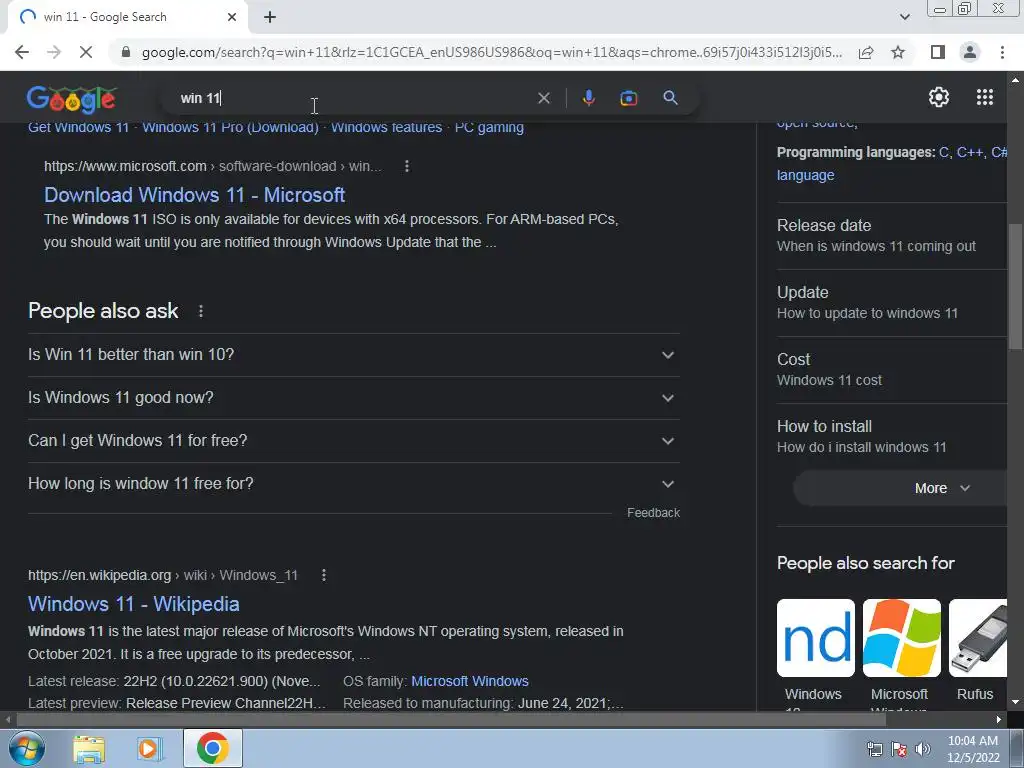Viewport: 1024px width, 768px height.
Task: Open Windows Explorer from taskbar
Action: coord(89,749)
